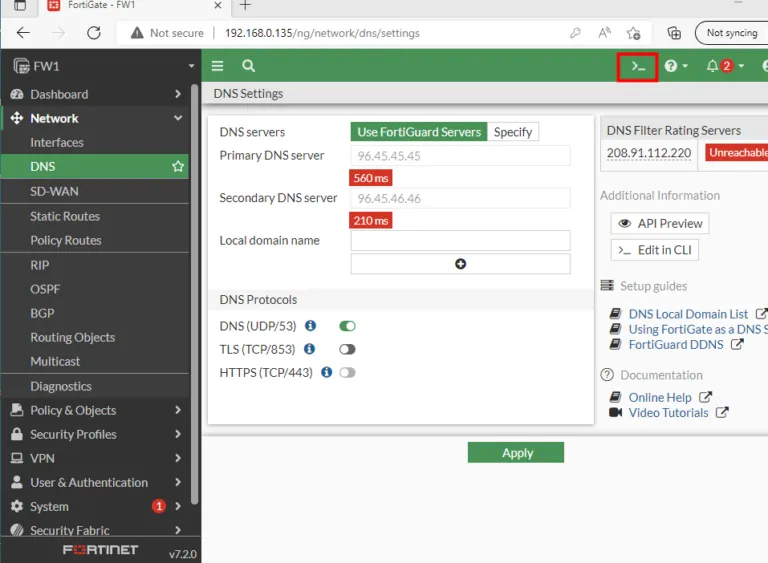
Task: Click the search magnifier icon in header
Action: point(248,66)
